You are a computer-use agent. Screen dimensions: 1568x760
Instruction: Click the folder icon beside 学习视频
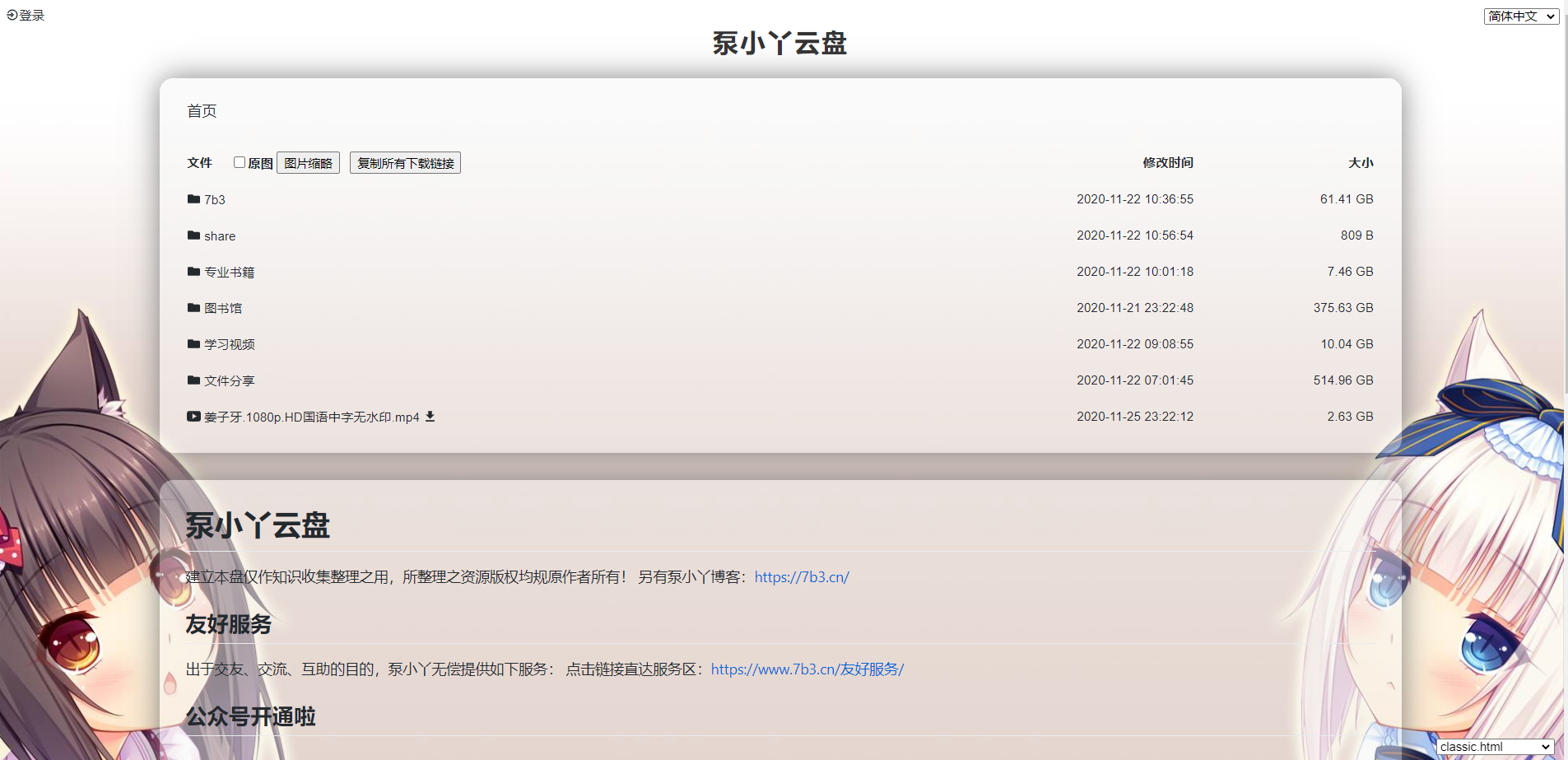coord(193,344)
